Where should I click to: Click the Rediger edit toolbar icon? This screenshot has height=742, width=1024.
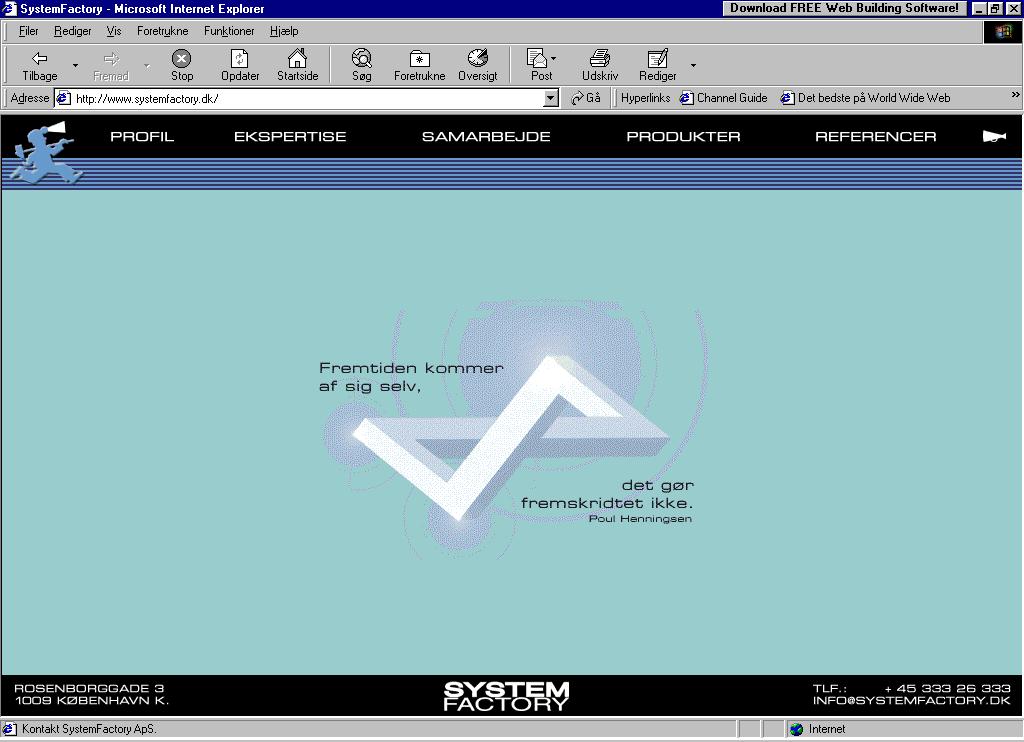[657, 59]
